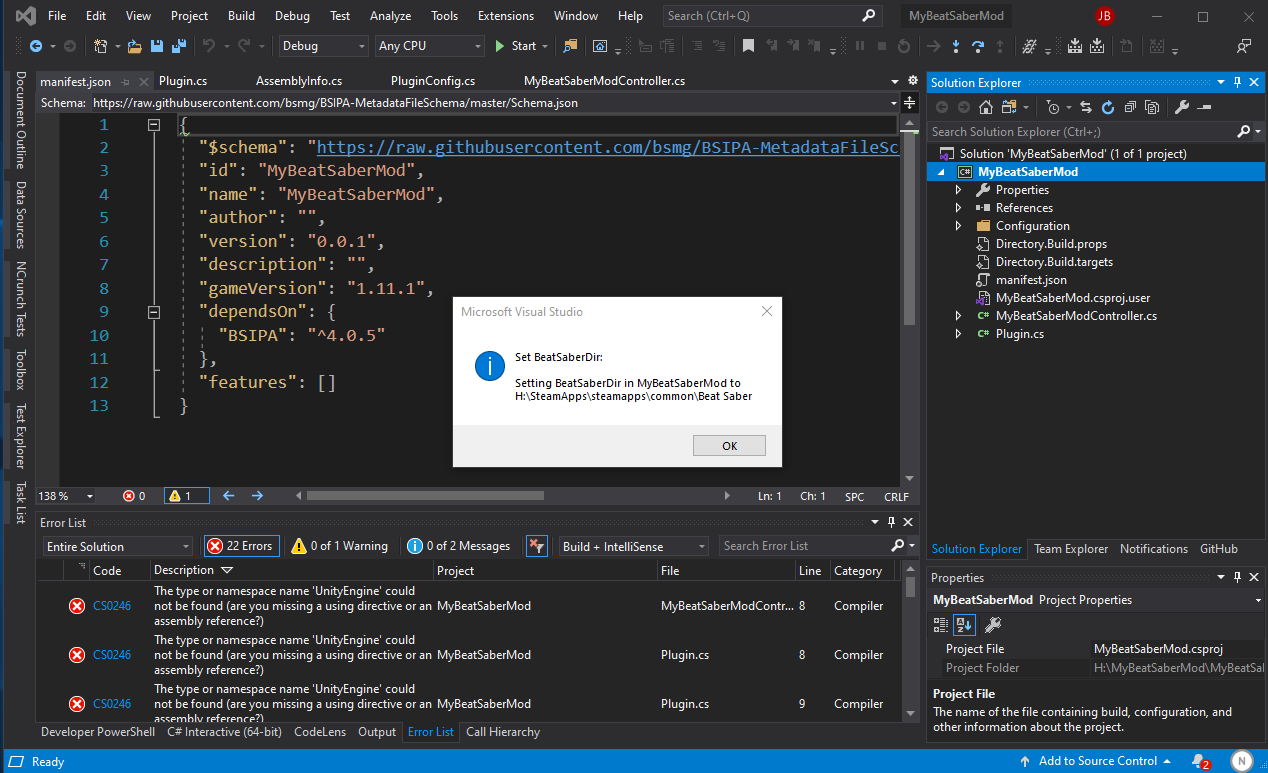
Task: Click Show All Files in Solution Explorer
Action: [x=1152, y=107]
